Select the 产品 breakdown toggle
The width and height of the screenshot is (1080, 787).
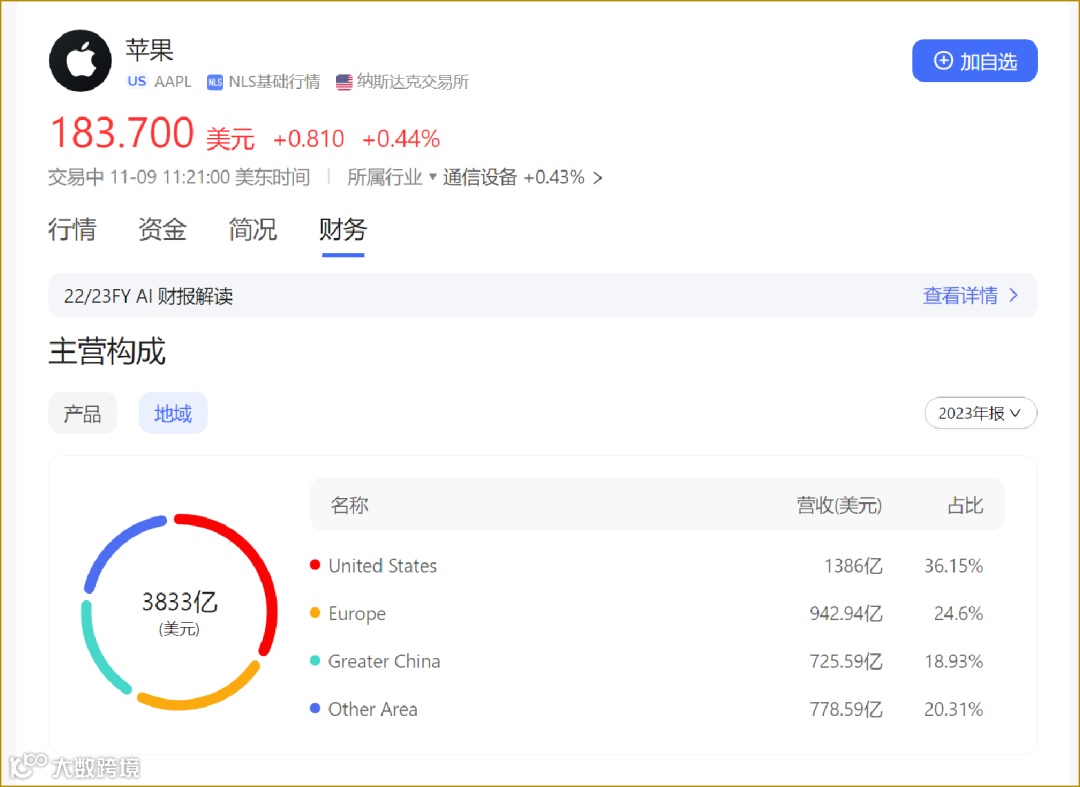pos(82,413)
